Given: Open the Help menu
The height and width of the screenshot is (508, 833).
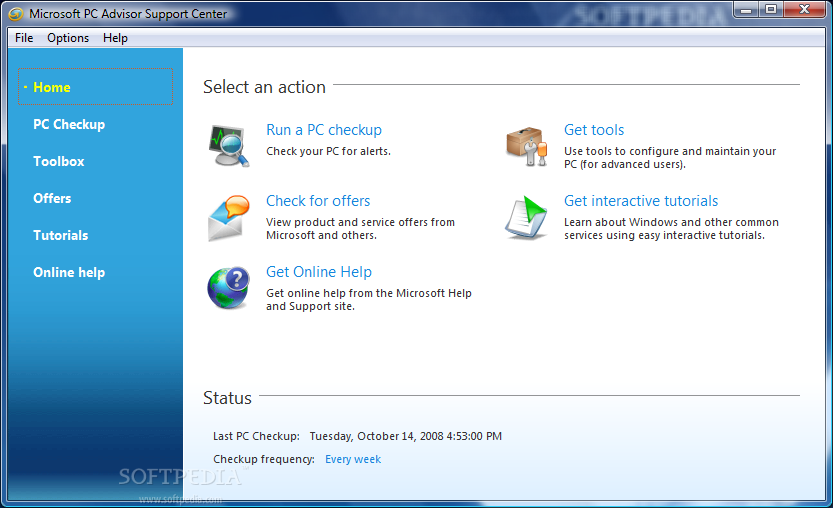Looking at the screenshot, I should click(115, 38).
